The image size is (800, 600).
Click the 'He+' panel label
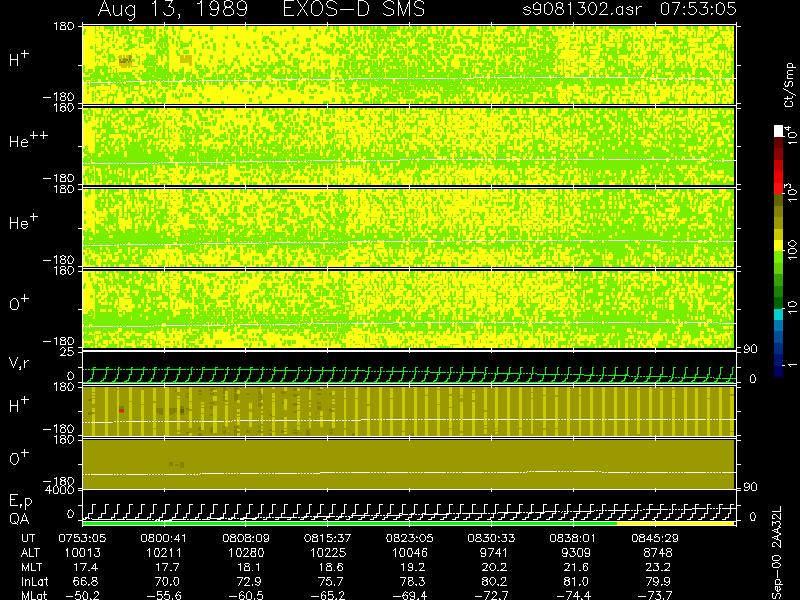pos(23,221)
